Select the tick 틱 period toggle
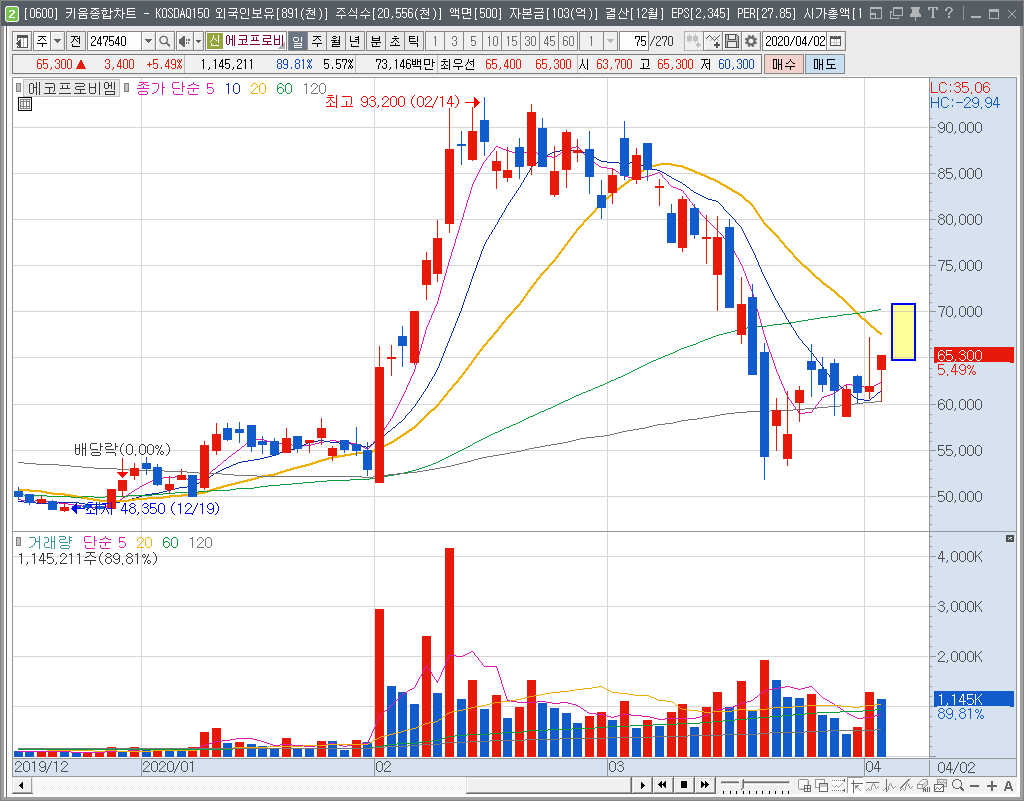Viewport: 1024px width, 801px height. pyautogui.click(x=413, y=41)
